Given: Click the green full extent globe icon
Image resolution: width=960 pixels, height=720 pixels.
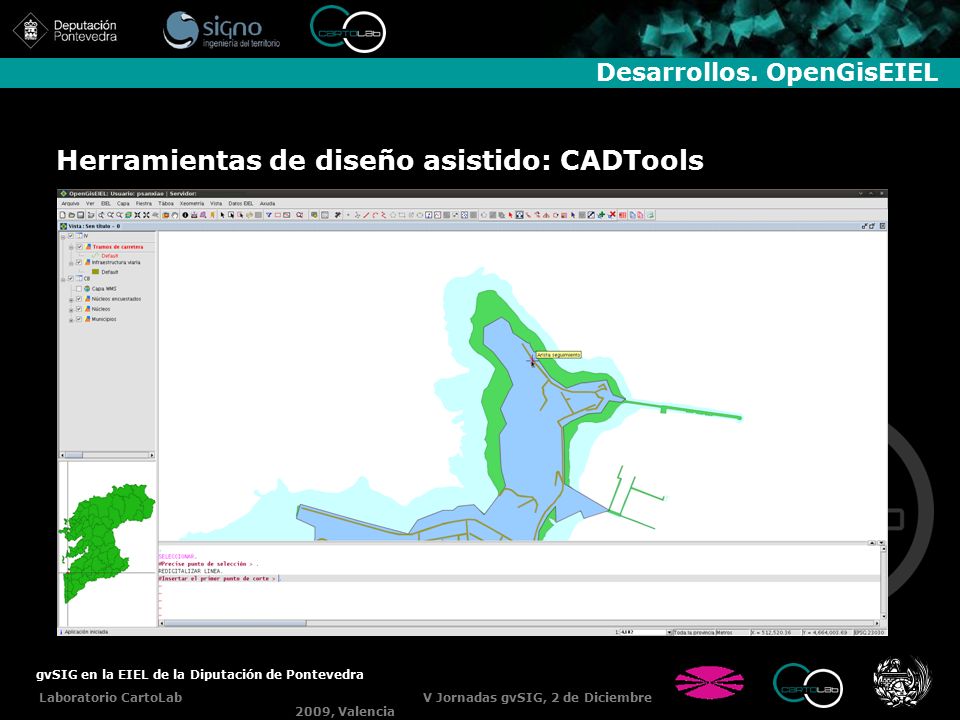Looking at the screenshot, I should 129,215.
